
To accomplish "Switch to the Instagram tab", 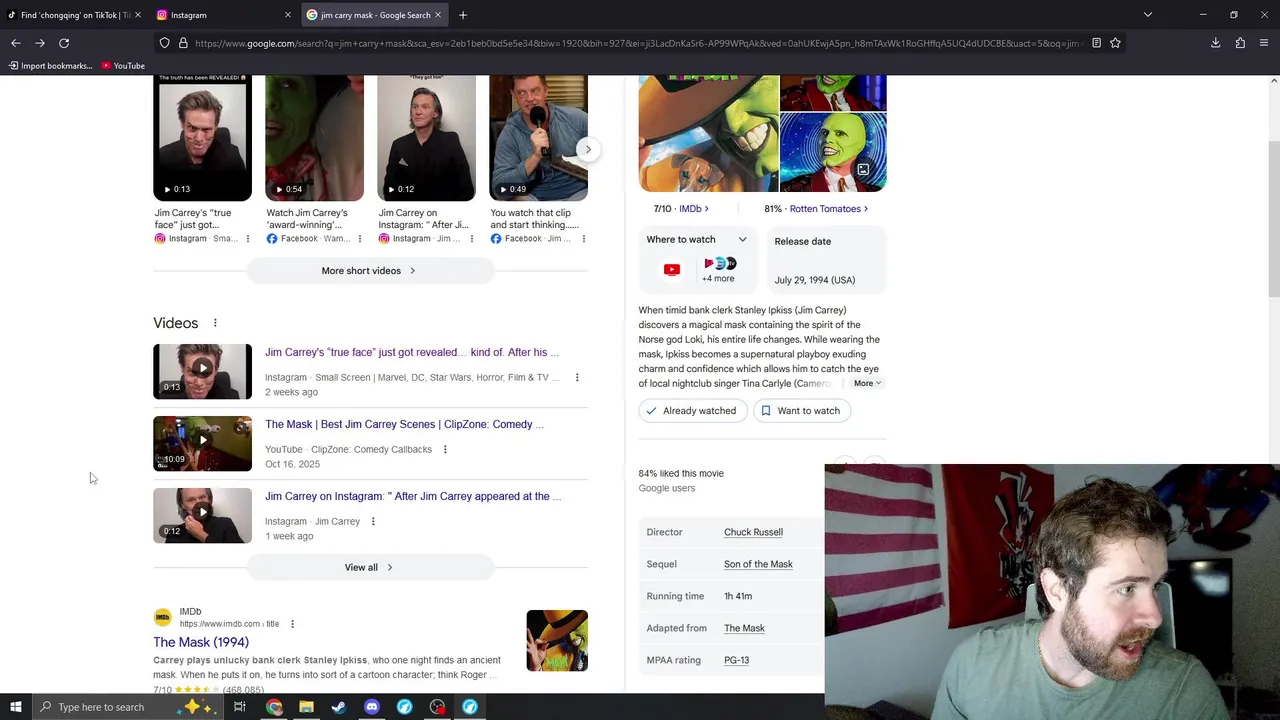I will click(x=224, y=15).
